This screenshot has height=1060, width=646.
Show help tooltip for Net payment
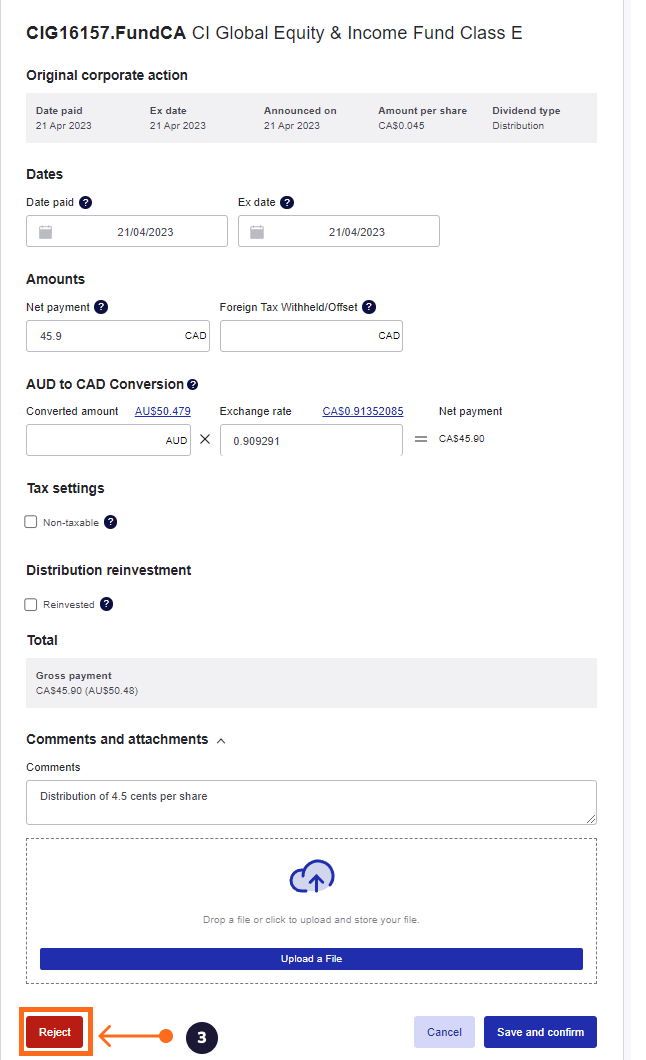point(101,307)
